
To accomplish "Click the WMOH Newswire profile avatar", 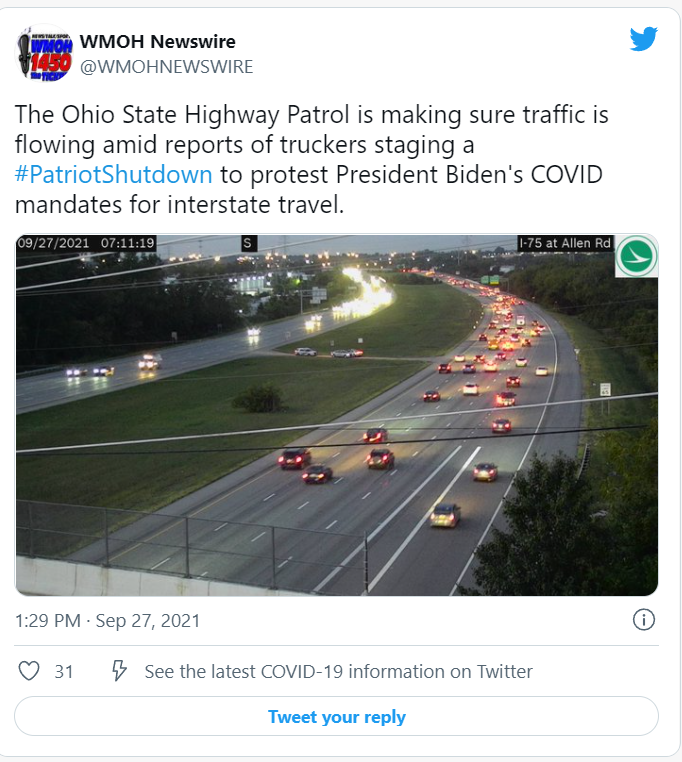I will click(44, 54).
